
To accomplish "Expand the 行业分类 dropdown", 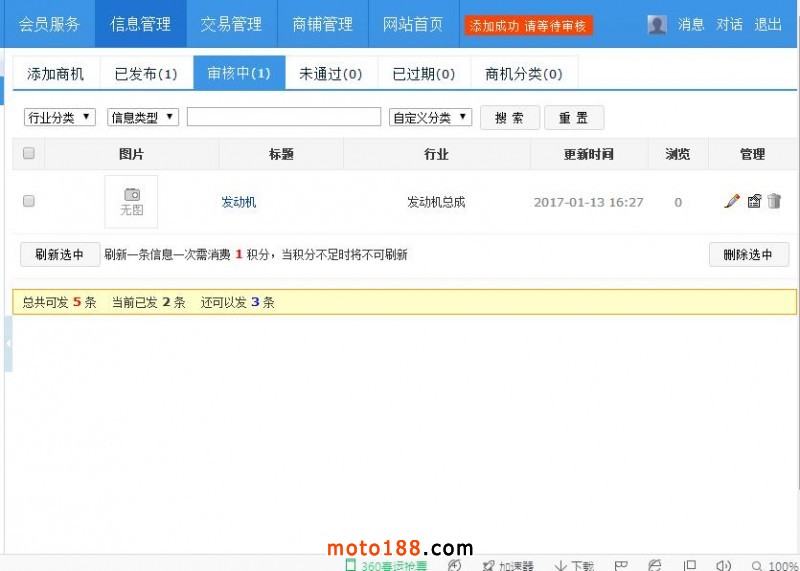I will (60, 117).
